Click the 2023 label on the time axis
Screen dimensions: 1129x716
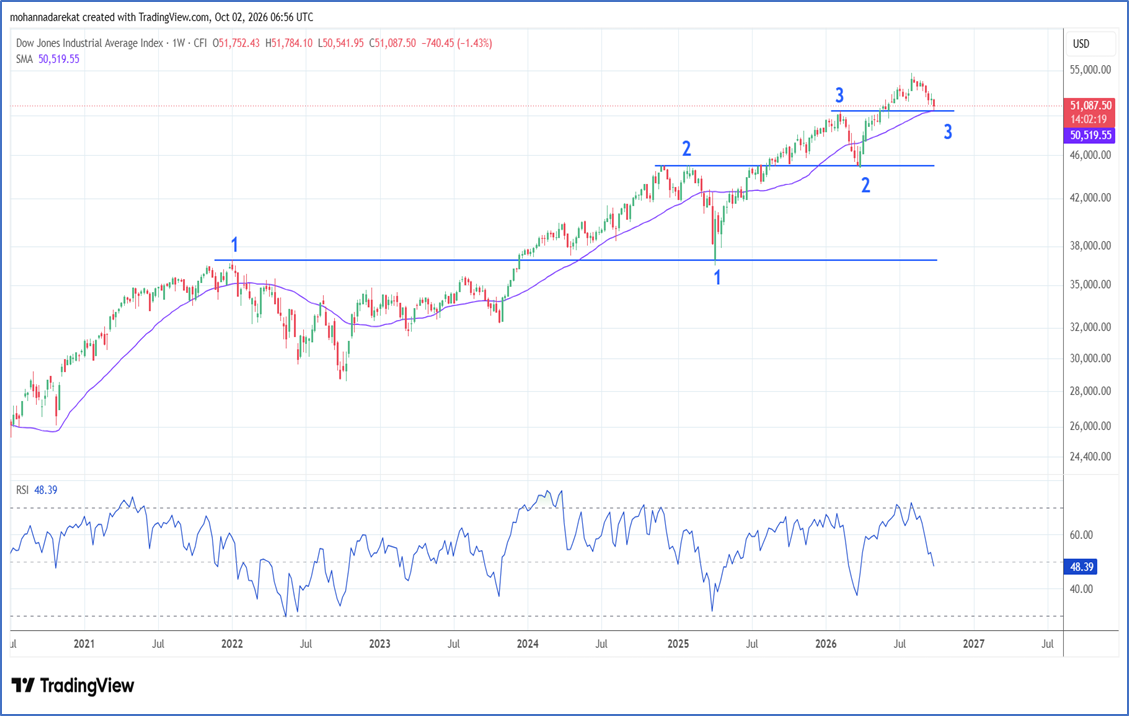pyautogui.click(x=379, y=643)
